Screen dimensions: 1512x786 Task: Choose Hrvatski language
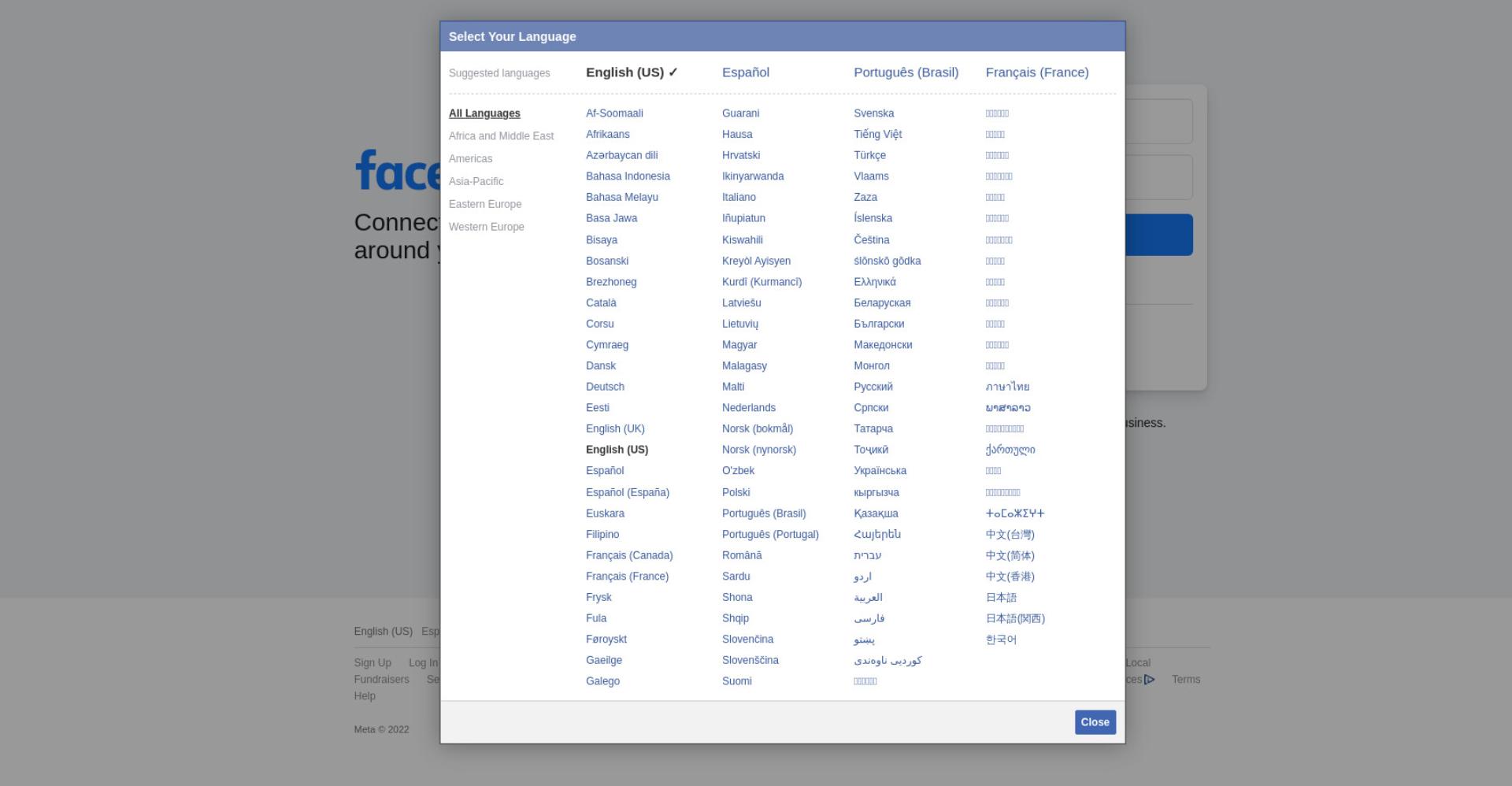click(741, 156)
